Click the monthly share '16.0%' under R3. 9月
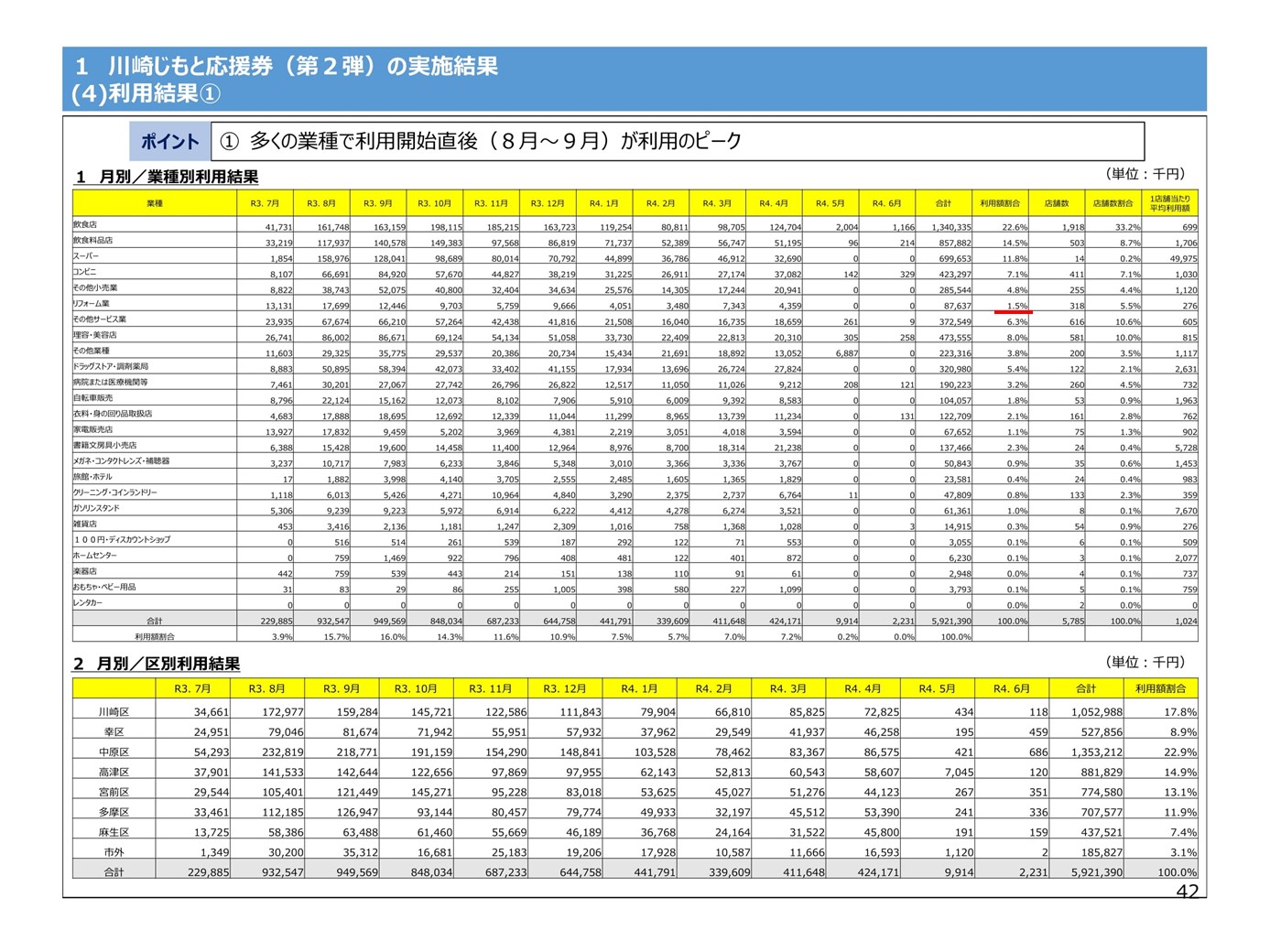Screen dimensions: 1270x952 [x=393, y=636]
